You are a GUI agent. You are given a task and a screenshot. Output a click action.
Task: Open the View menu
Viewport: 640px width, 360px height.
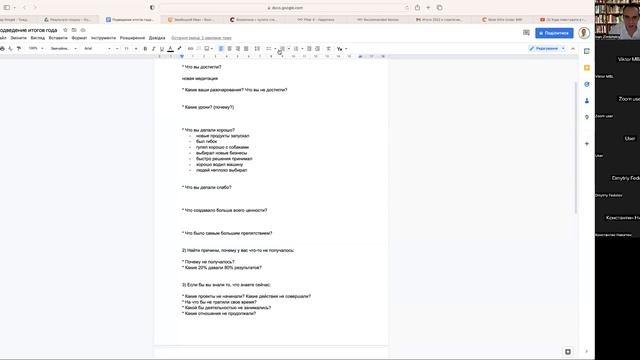coord(38,38)
